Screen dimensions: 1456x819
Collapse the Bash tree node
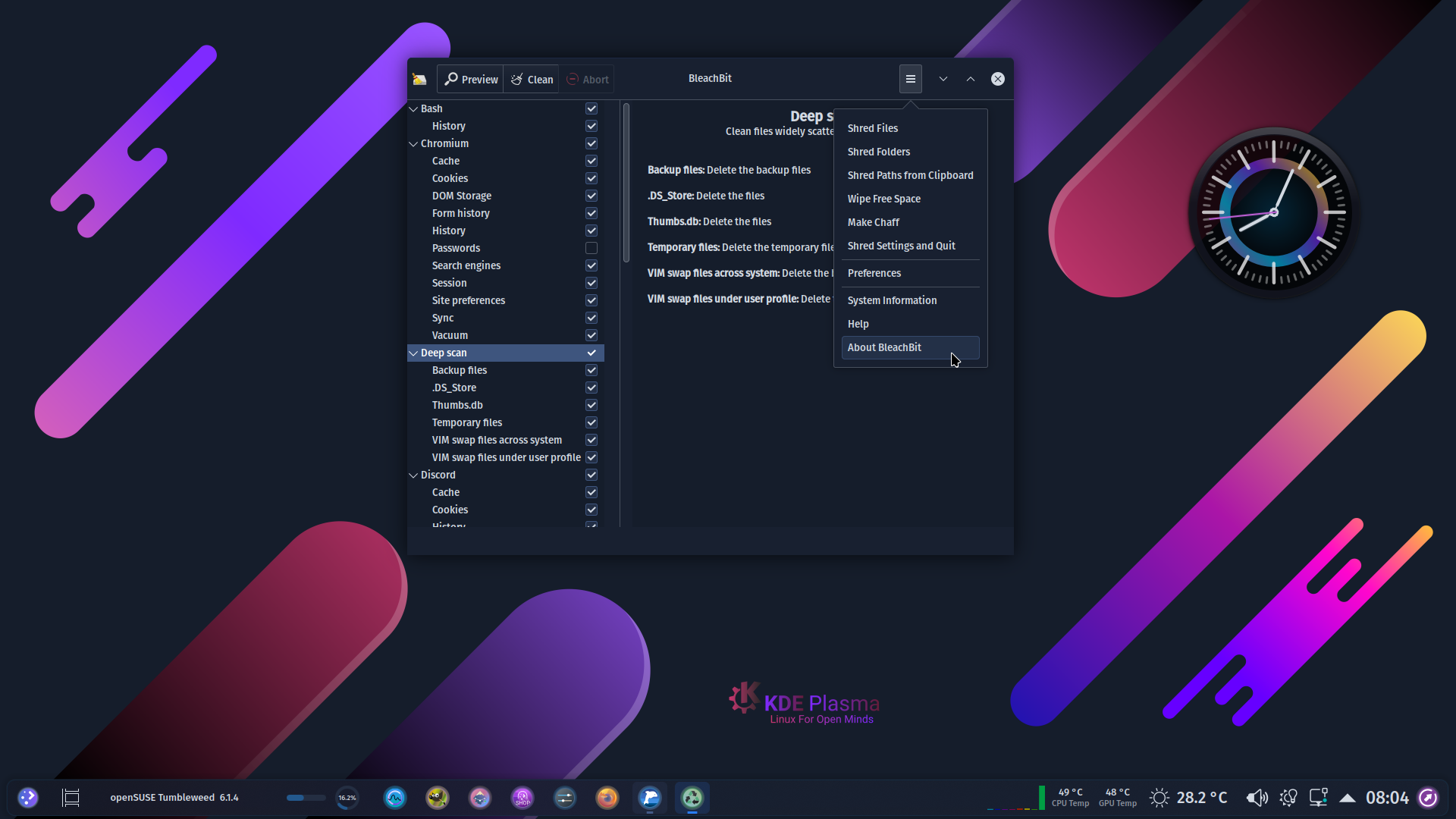coord(413,109)
